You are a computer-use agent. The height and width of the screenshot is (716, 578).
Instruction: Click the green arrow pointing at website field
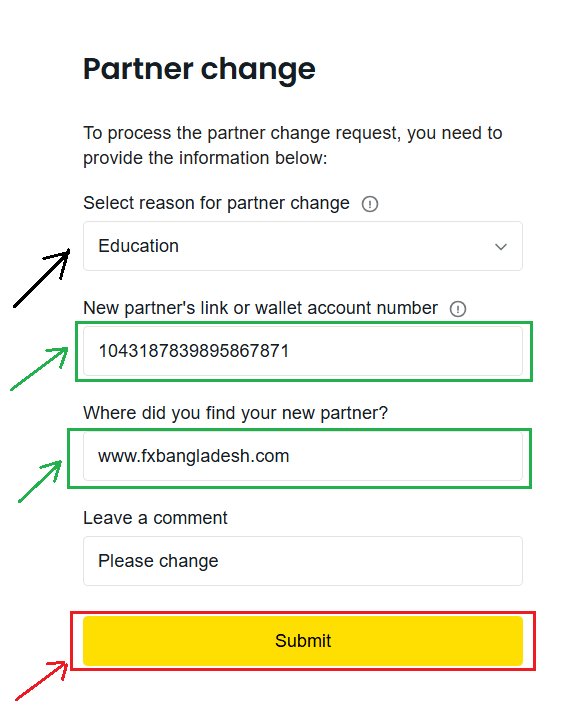coord(40,481)
